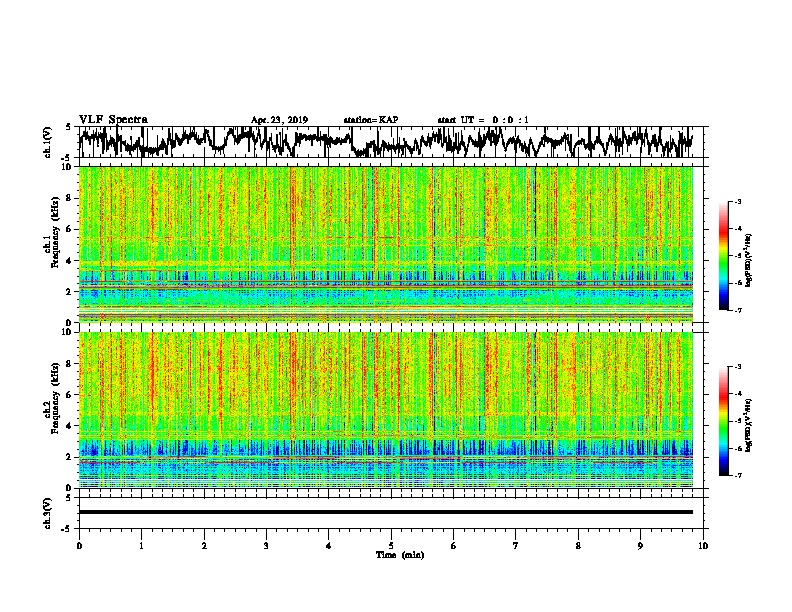792x612 pixels.
Task: Click the "10" tick on ch.2 frequency axis
Action: [68, 332]
